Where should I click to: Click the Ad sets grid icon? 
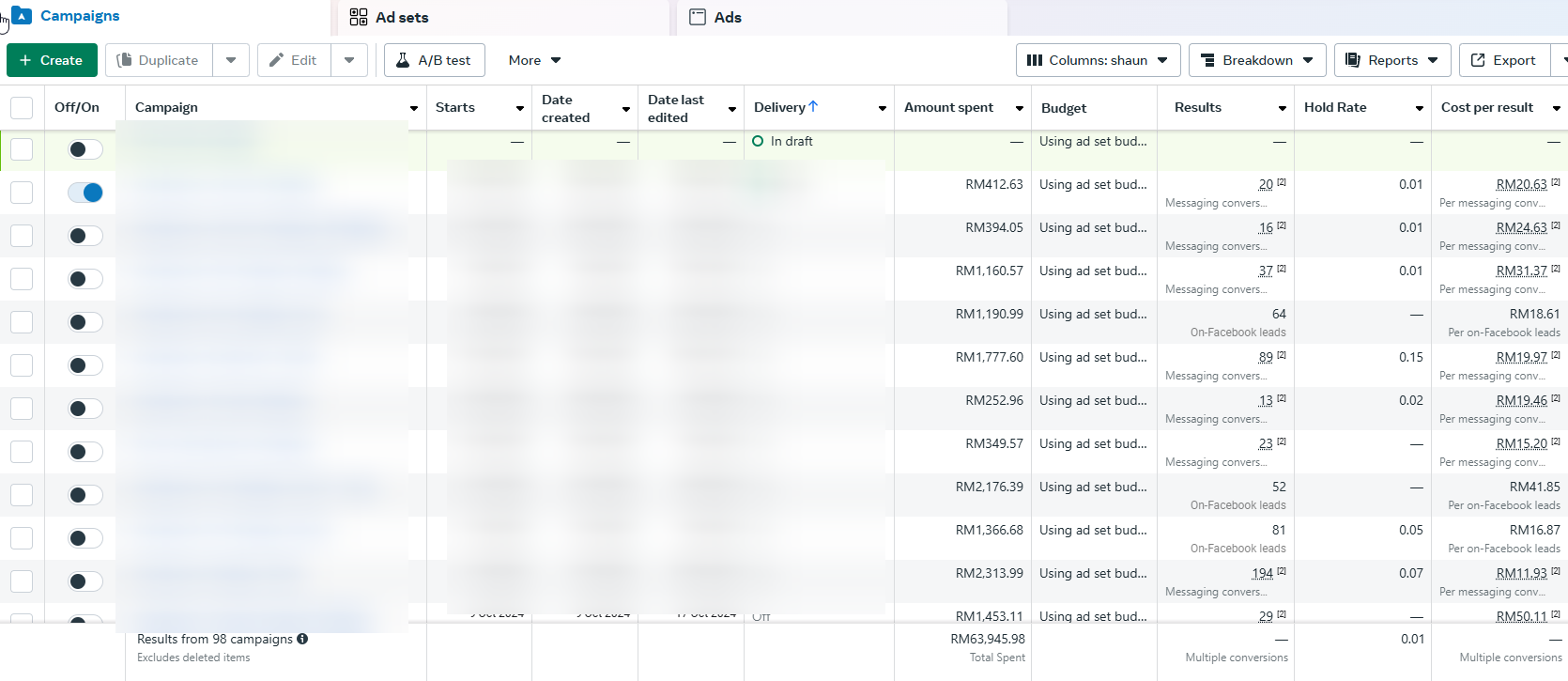(x=359, y=17)
